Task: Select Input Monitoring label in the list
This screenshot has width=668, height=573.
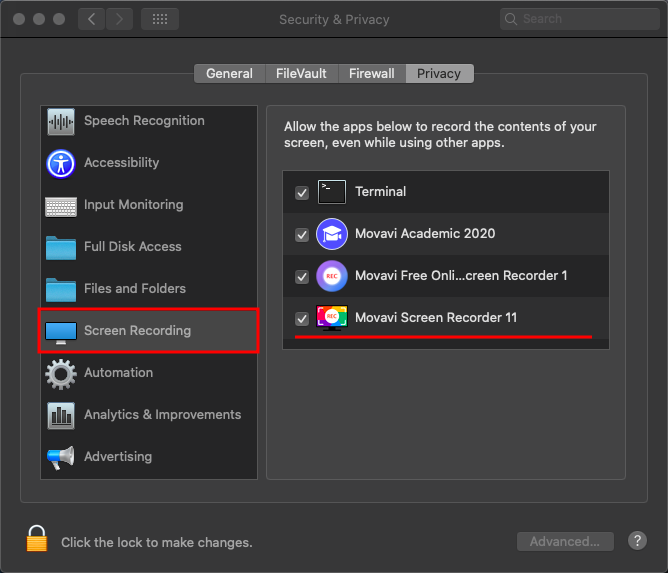Action: [x=134, y=204]
